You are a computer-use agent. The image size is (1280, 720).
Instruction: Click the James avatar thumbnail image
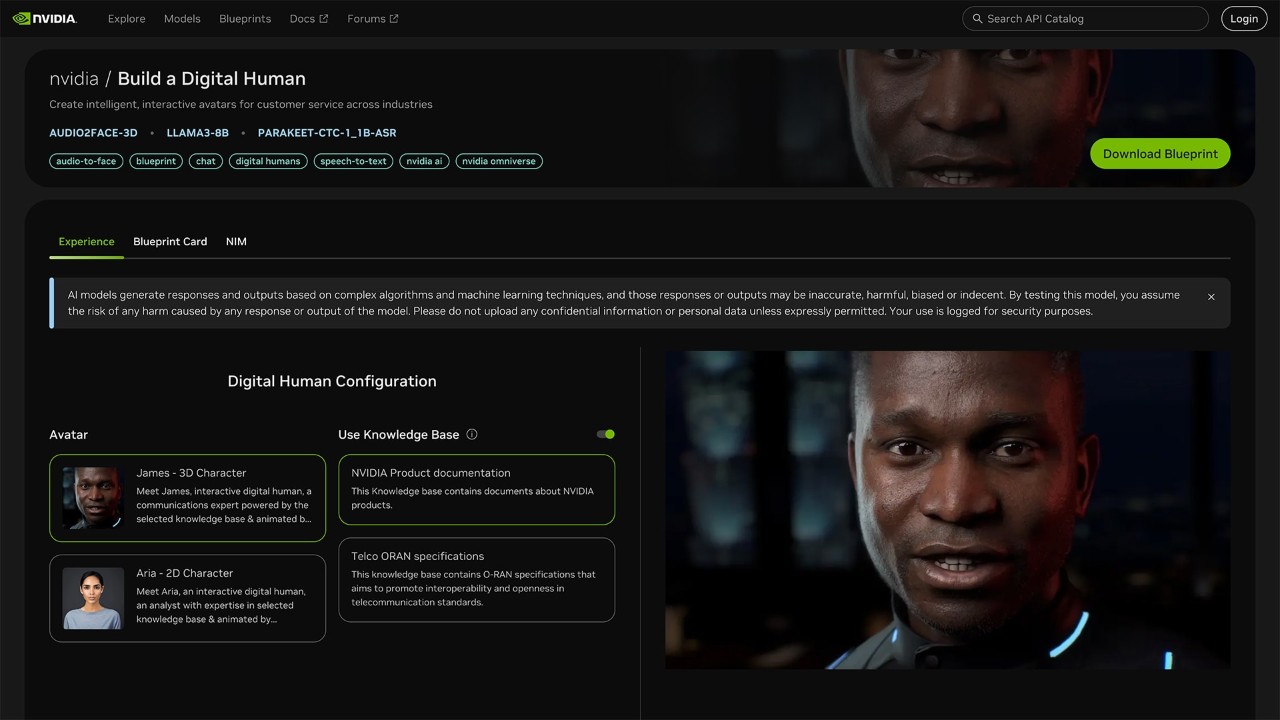pos(92,498)
